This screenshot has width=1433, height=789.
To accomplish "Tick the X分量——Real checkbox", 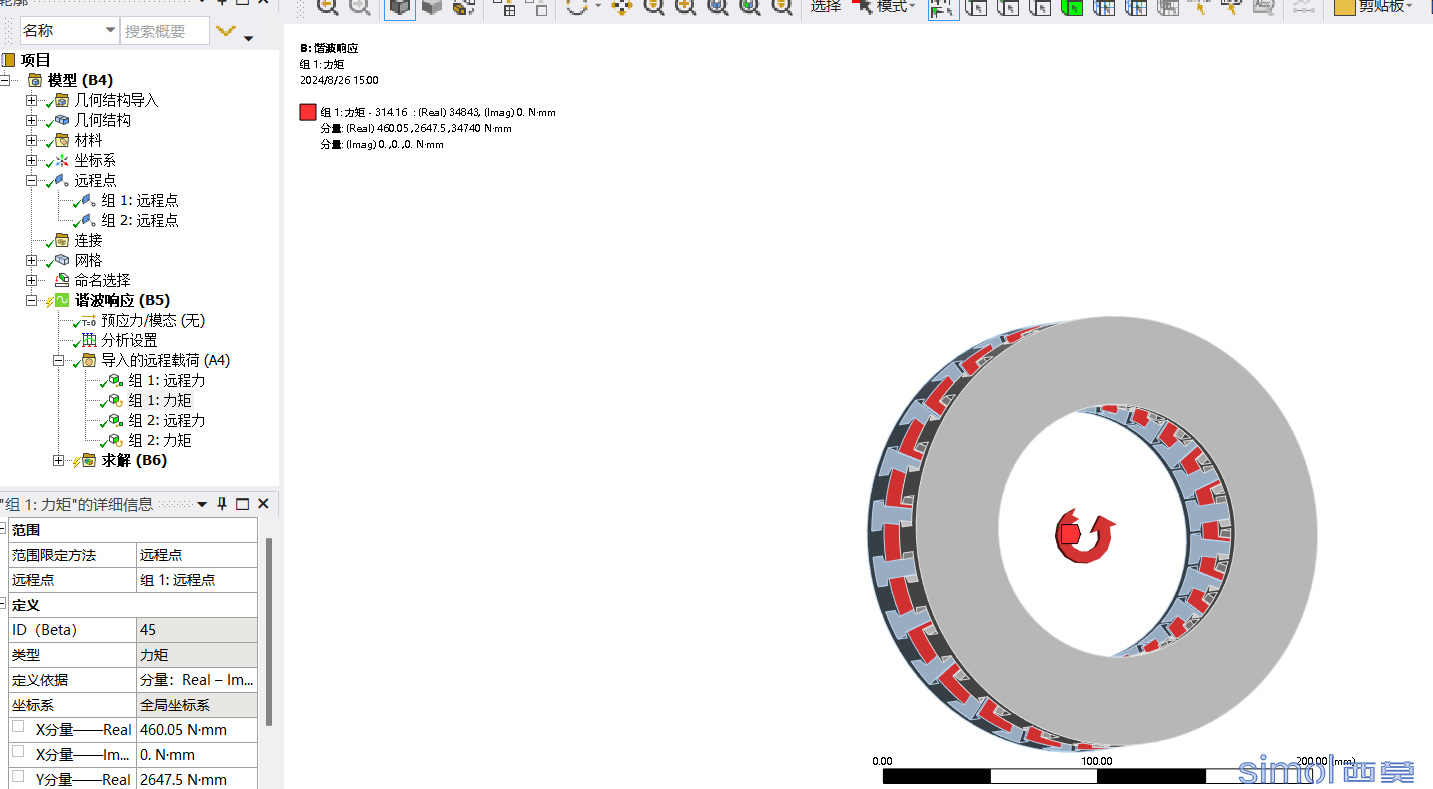I will pyautogui.click(x=18, y=727).
